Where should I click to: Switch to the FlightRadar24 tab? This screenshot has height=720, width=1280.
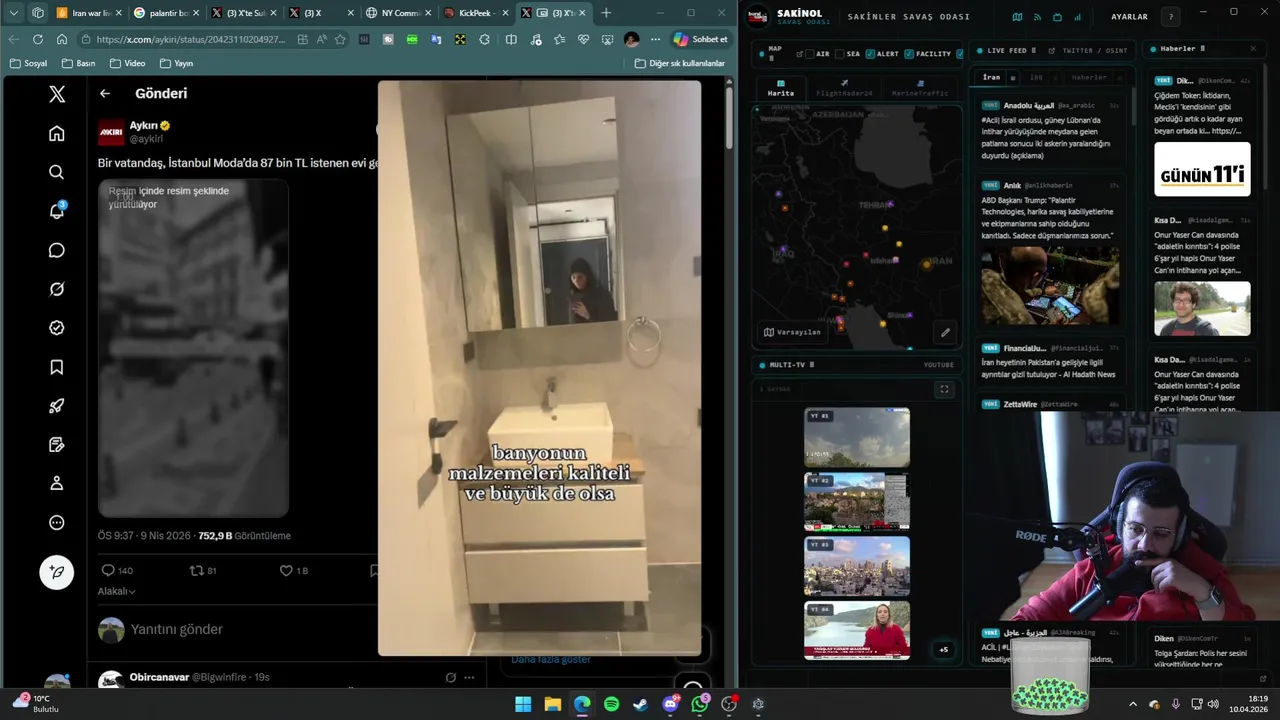click(x=844, y=88)
